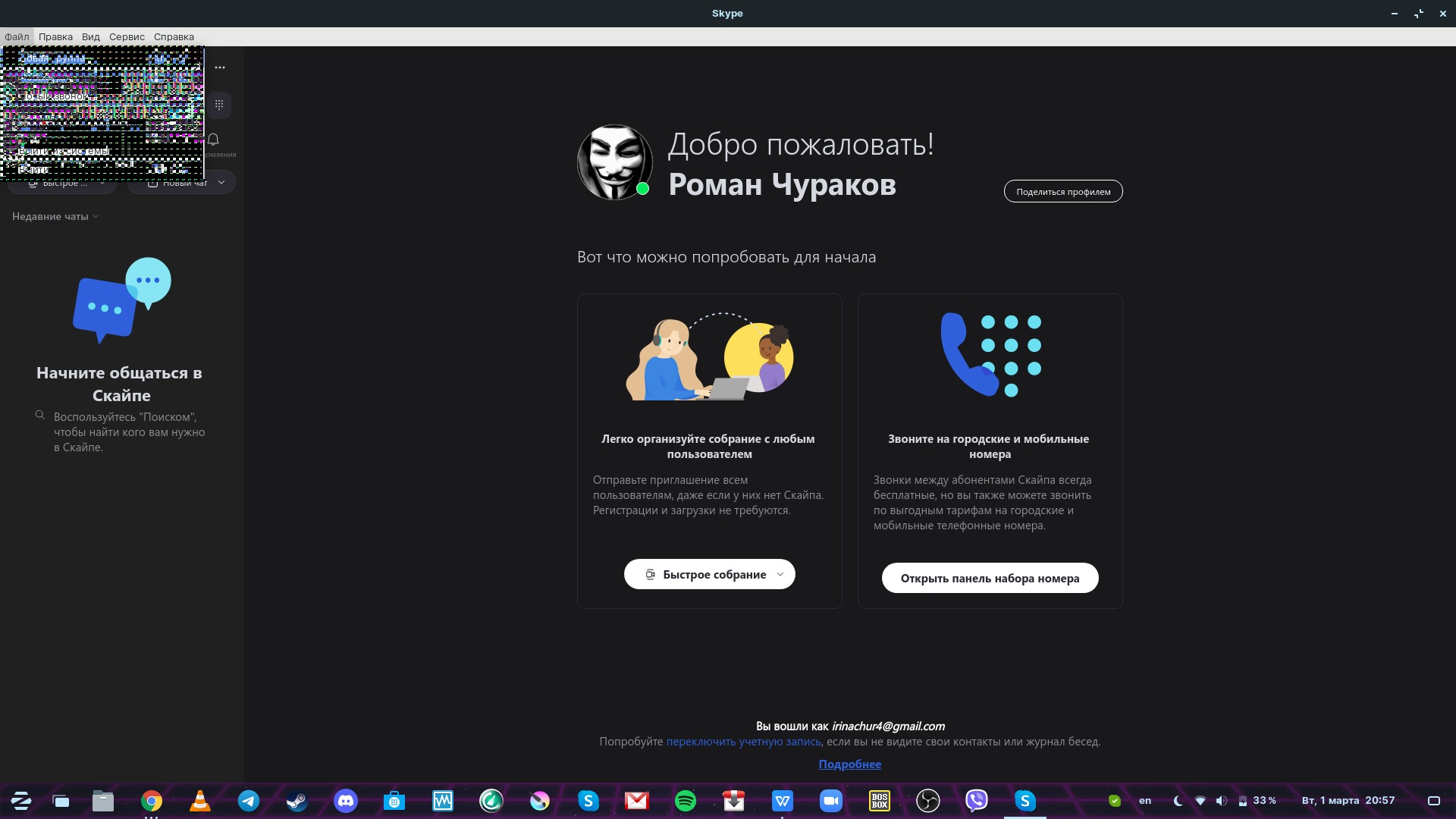Open the system monitor taskbar icon
Image resolution: width=1456 pixels, height=819 pixels.
point(443,801)
